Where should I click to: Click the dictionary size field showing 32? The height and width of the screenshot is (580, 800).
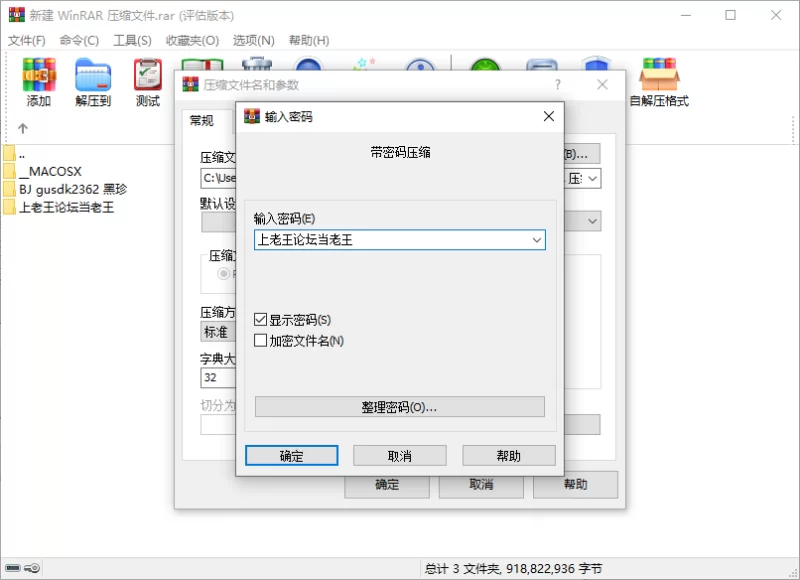pyautogui.click(x=218, y=377)
